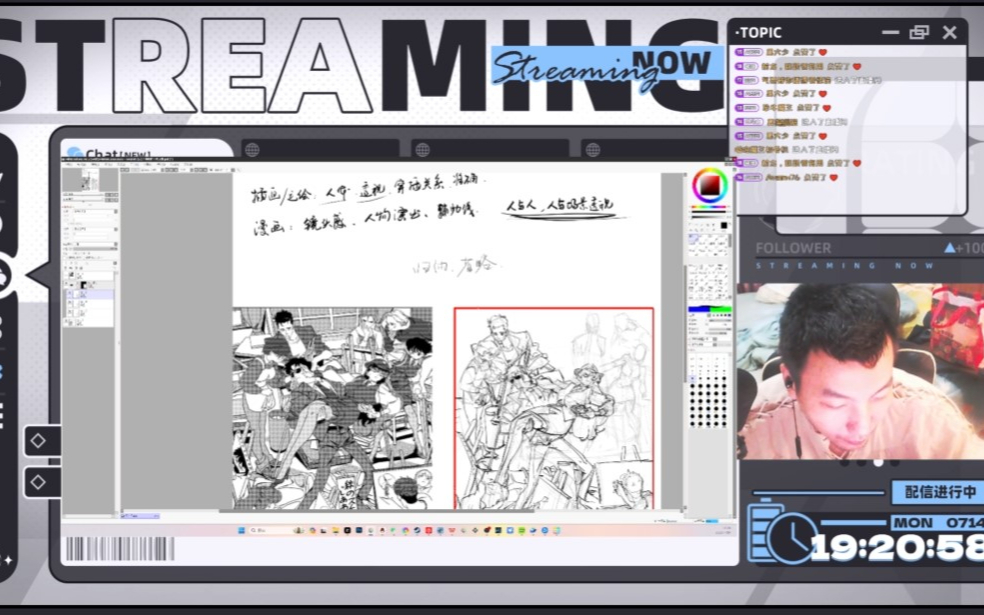Click the manga reference image on the canvas
This screenshot has width=984, height=615.
[x=332, y=408]
